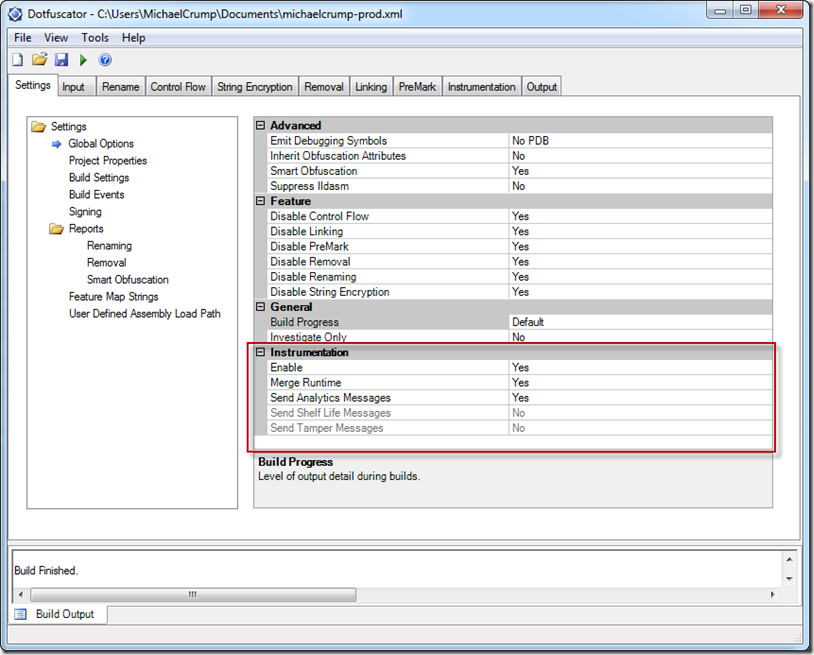Click the output pane scroll up arrow
Screen dimensions: 814x655
pyautogui.click(x=789, y=560)
